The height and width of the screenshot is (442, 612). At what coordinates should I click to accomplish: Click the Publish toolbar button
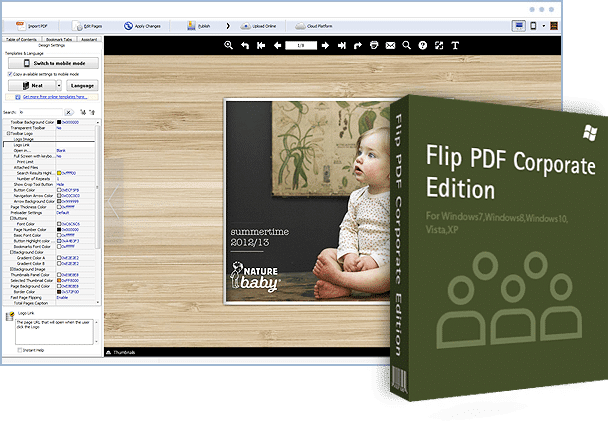[199, 26]
